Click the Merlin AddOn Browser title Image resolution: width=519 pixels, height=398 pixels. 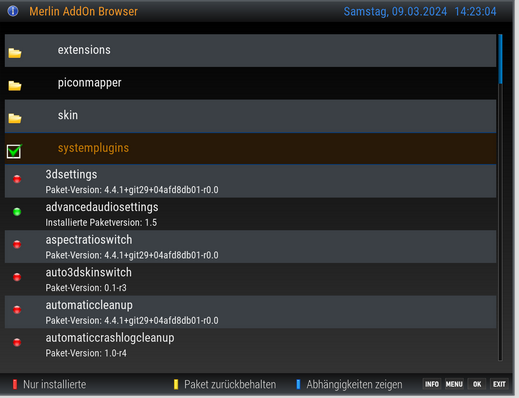point(83,11)
